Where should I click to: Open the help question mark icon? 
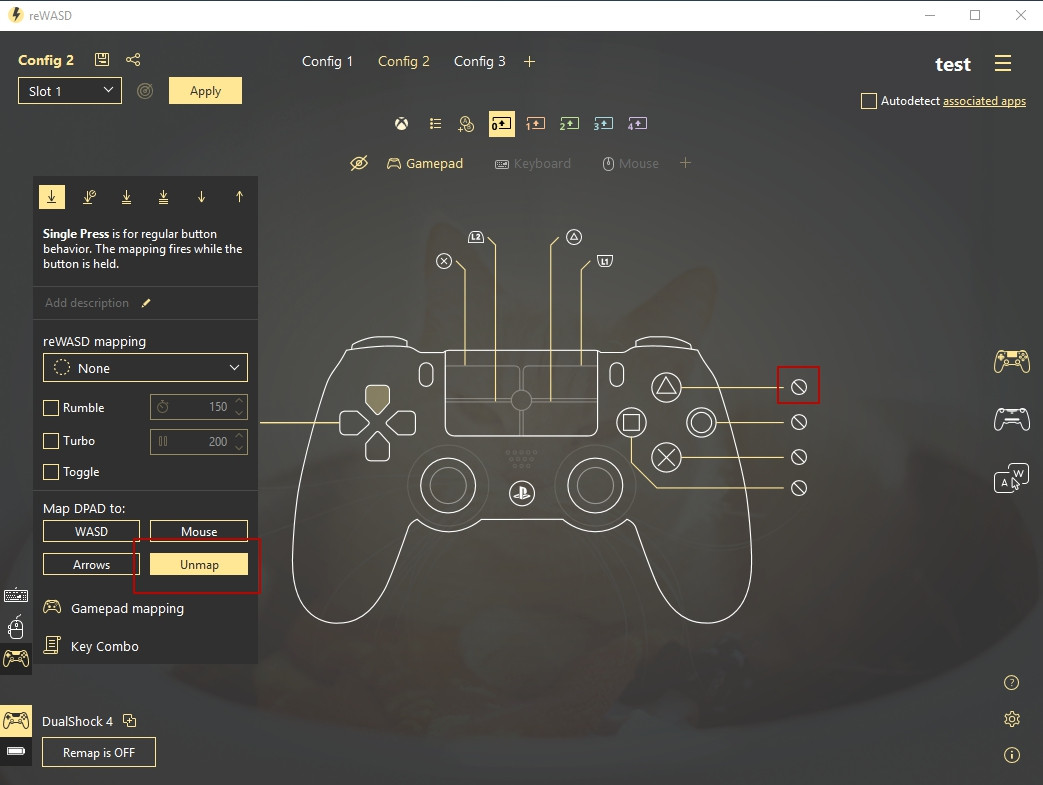pyautogui.click(x=1011, y=683)
